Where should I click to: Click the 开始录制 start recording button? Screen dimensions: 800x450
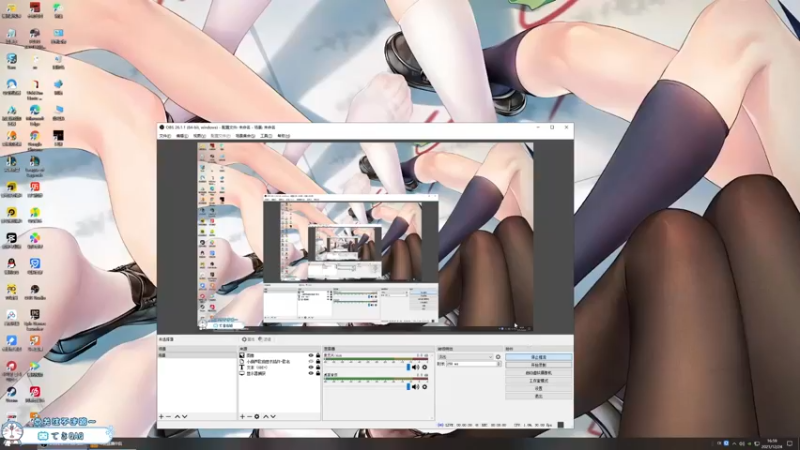pyautogui.click(x=538, y=365)
